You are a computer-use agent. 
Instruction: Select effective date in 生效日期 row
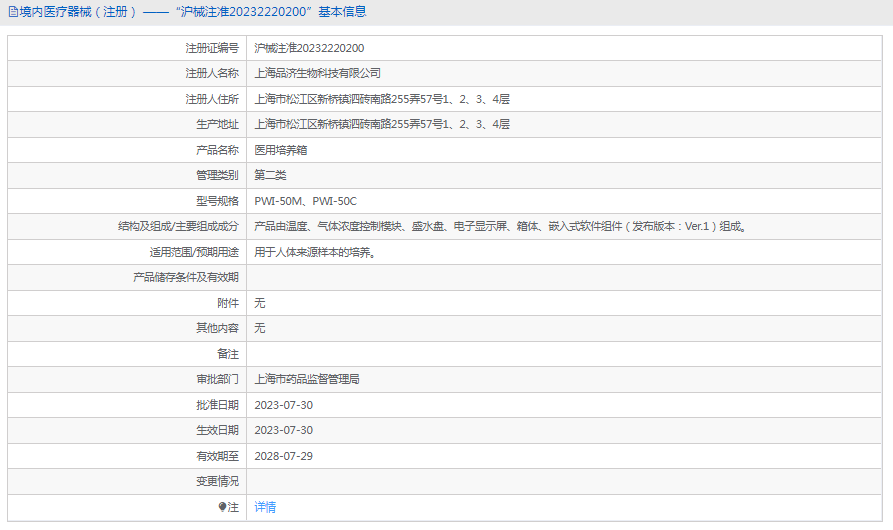click(x=284, y=430)
